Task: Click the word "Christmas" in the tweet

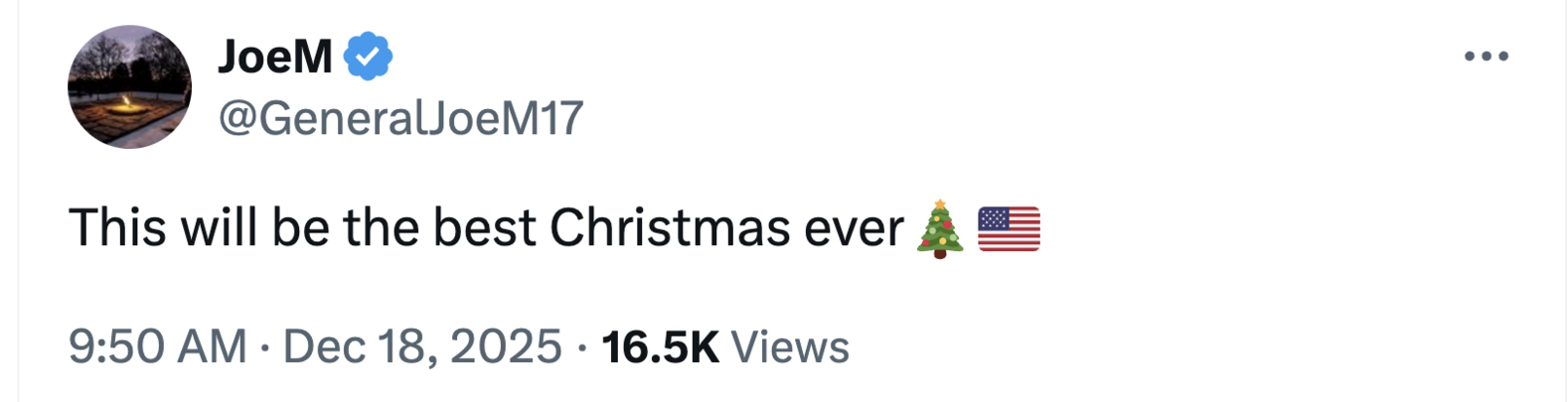Action: (670, 228)
